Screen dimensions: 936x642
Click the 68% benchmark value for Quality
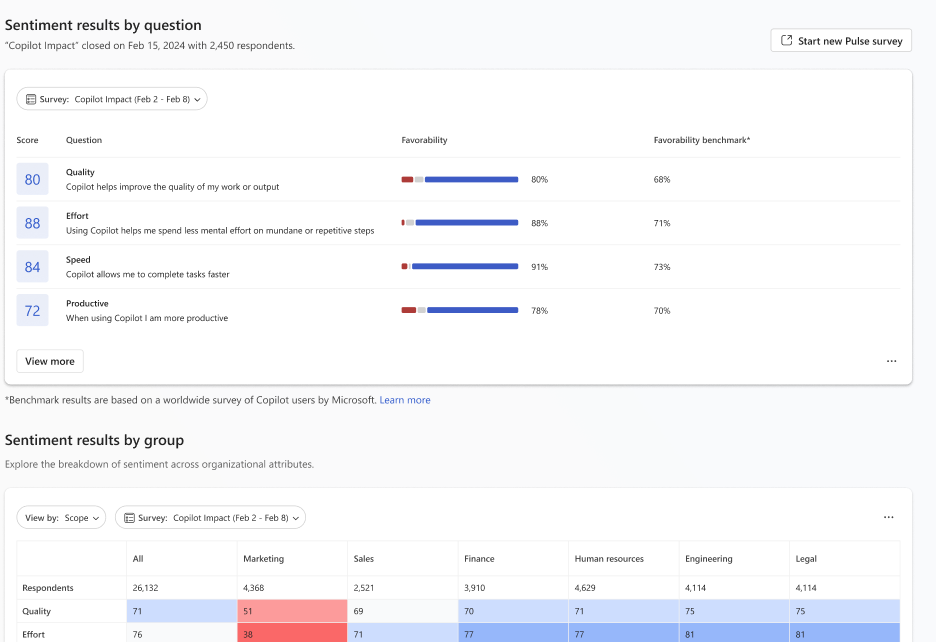pos(662,179)
